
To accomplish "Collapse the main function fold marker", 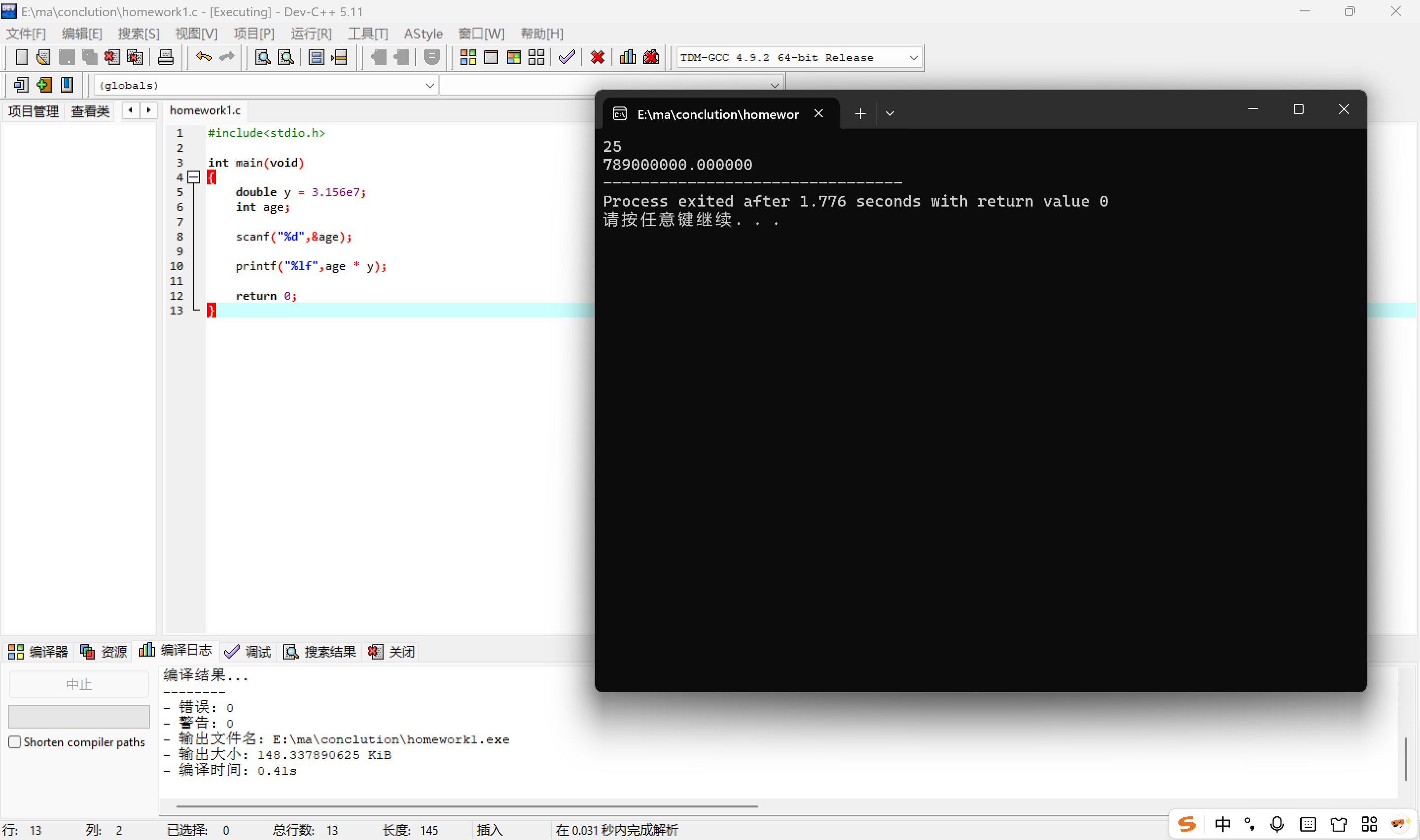I will [194, 177].
